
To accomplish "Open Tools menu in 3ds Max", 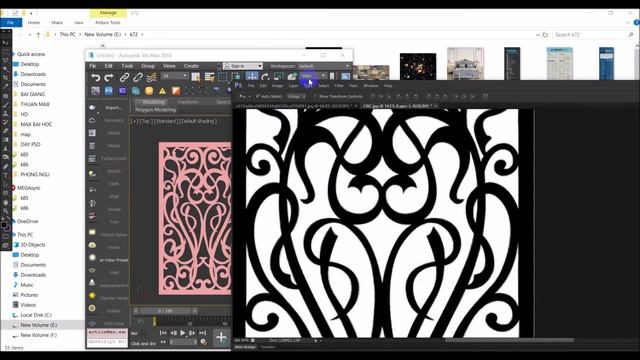I will pyautogui.click(x=127, y=66).
